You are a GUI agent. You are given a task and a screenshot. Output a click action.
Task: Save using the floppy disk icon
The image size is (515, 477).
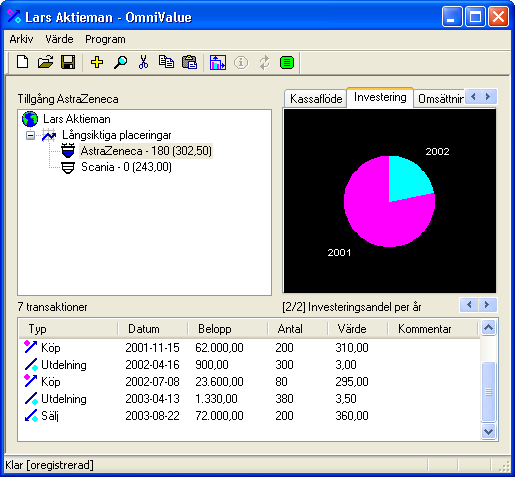click(x=68, y=62)
